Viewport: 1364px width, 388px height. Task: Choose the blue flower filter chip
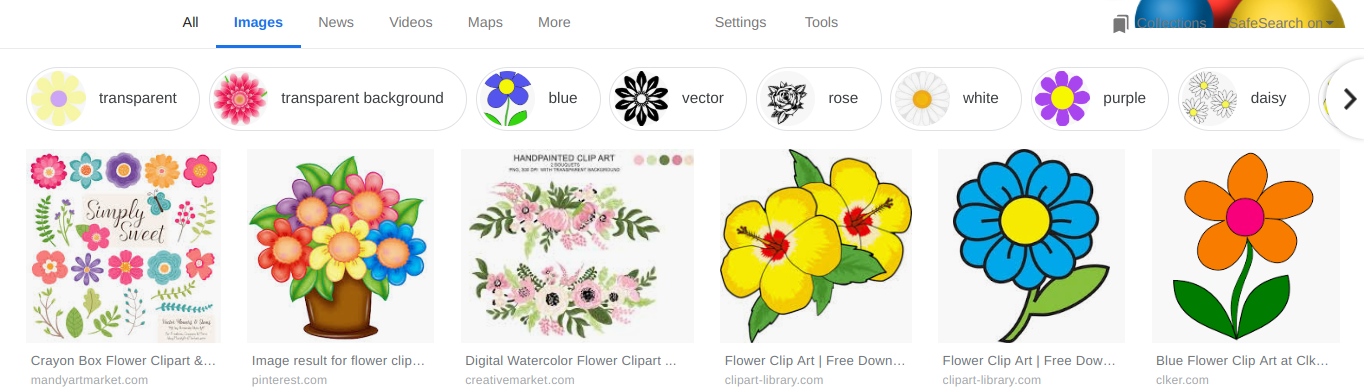[x=538, y=99]
